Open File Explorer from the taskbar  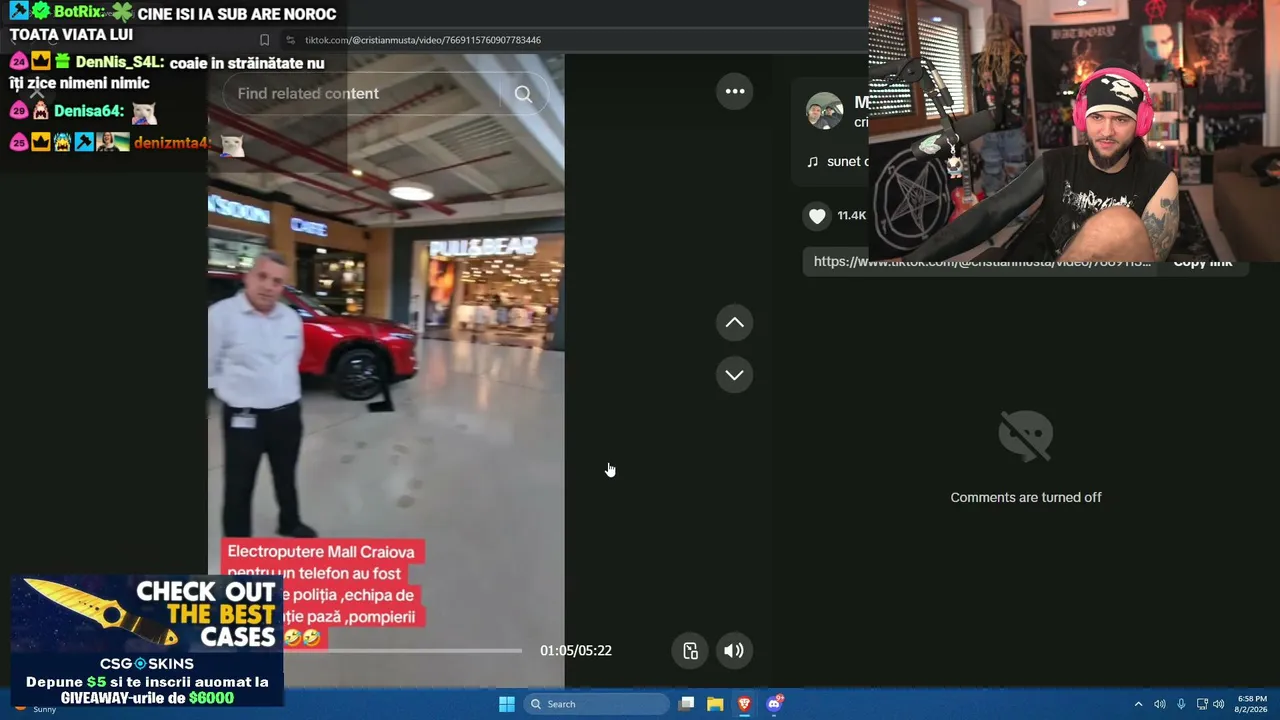pos(715,704)
